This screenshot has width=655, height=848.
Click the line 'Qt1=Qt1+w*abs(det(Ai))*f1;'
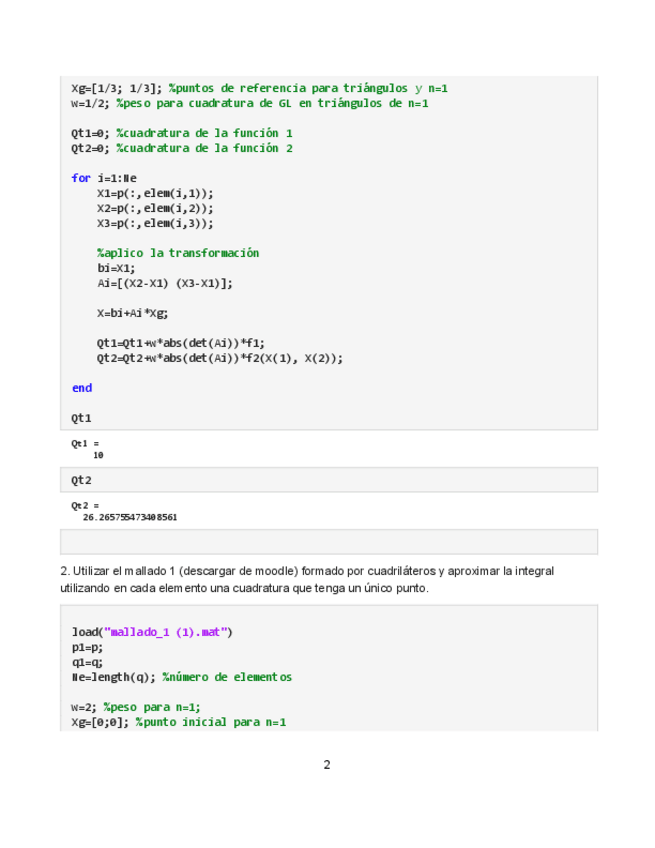click(x=181, y=343)
